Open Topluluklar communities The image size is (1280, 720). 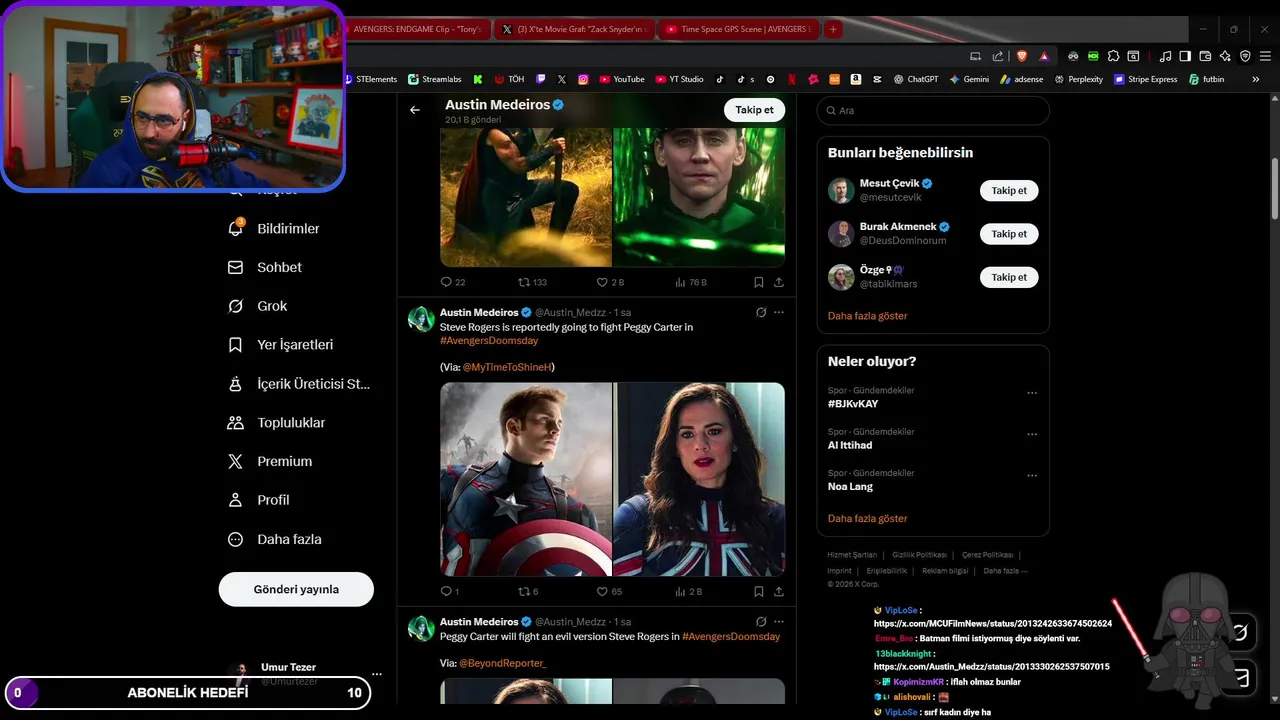coord(276,423)
